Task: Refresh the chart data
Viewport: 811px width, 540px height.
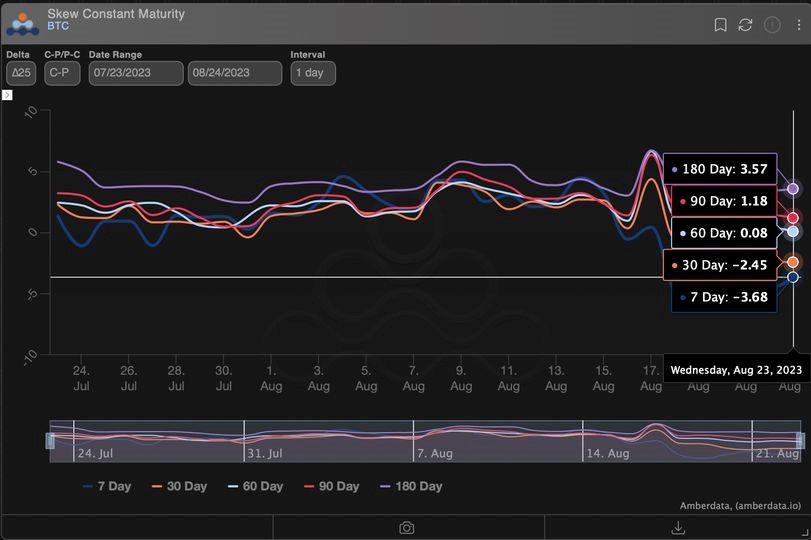Action: pyautogui.click(x=746, y=25)
